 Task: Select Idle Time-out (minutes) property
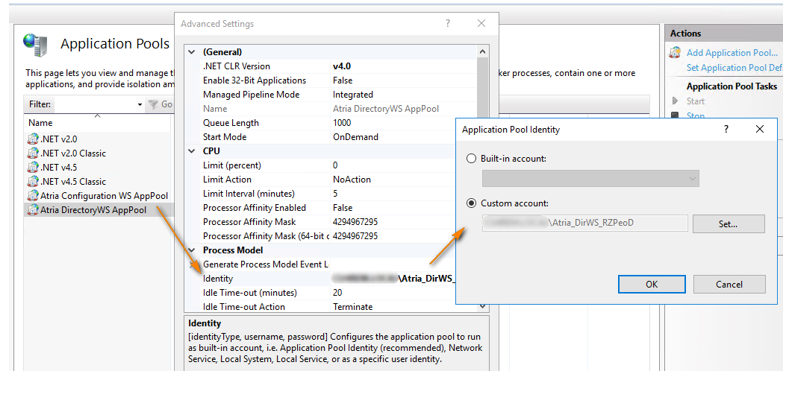coord(250,293)
